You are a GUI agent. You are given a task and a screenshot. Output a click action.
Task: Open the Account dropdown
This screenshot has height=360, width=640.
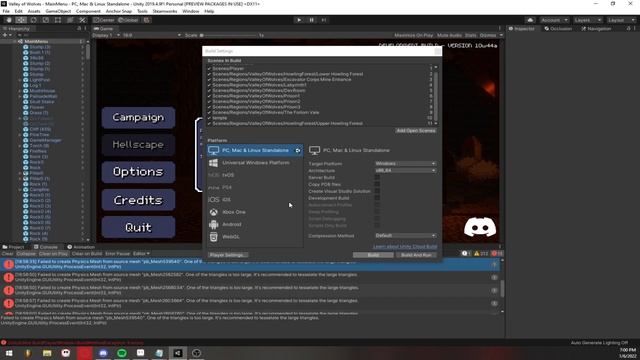pyautogui.click(x=554, y=20)
